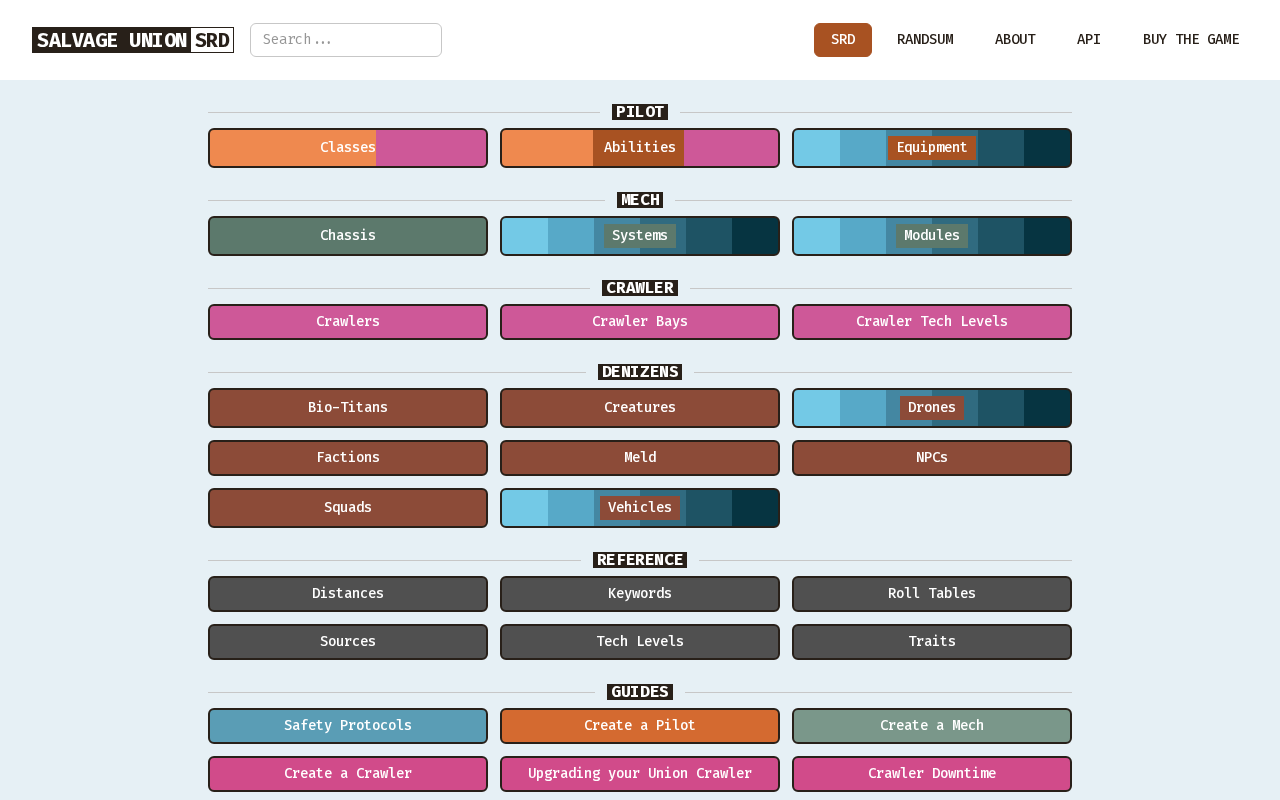Open the Keywords reference
Viewport: 1280px width, 800px height.
point(640,594)
